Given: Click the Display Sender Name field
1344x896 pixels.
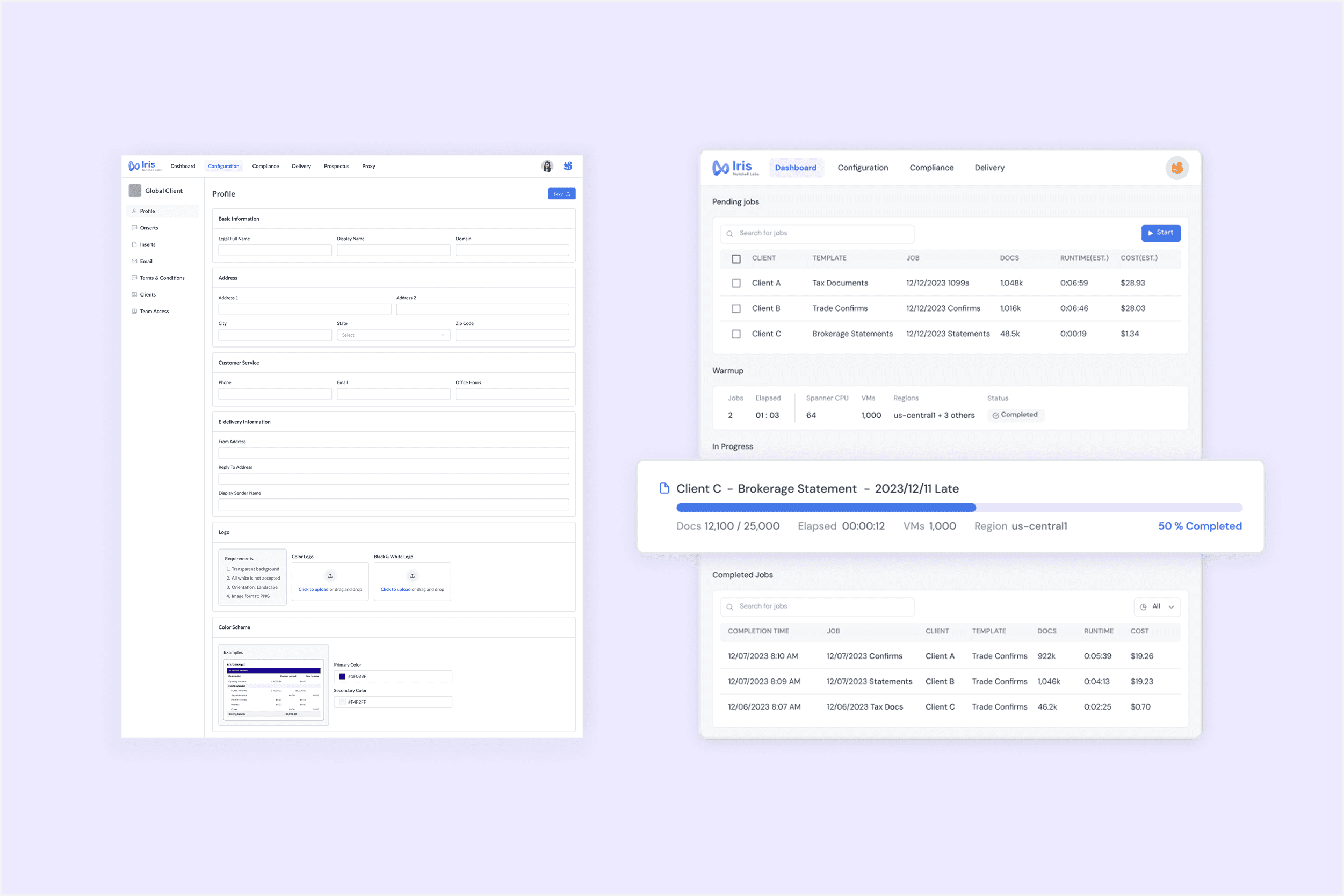Looking at the screenshot, I should [394, 504].
